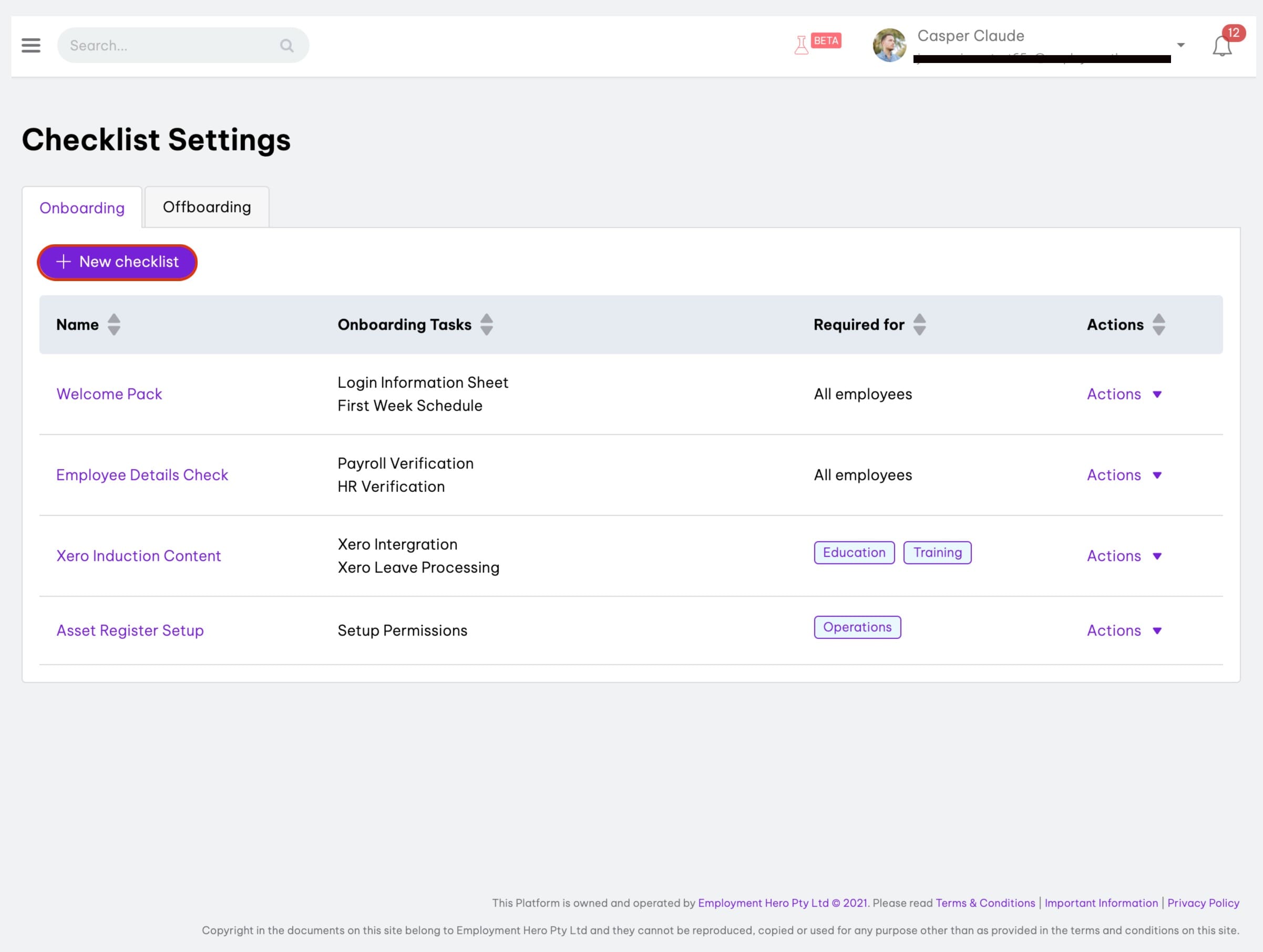Open Actions dropdown for Xero Induction Content
This screenshot has height=952, width=1263.
pos(1124,556)
